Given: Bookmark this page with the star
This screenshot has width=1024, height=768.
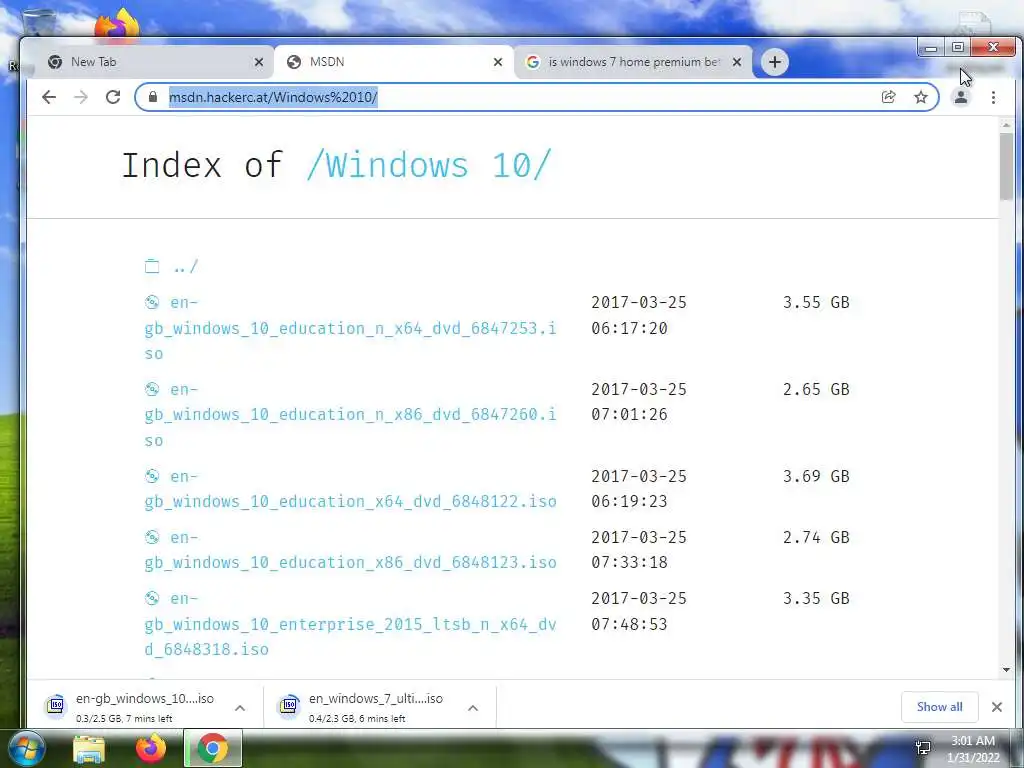Looking at the screenshot, I should click(x=921, y=97).
